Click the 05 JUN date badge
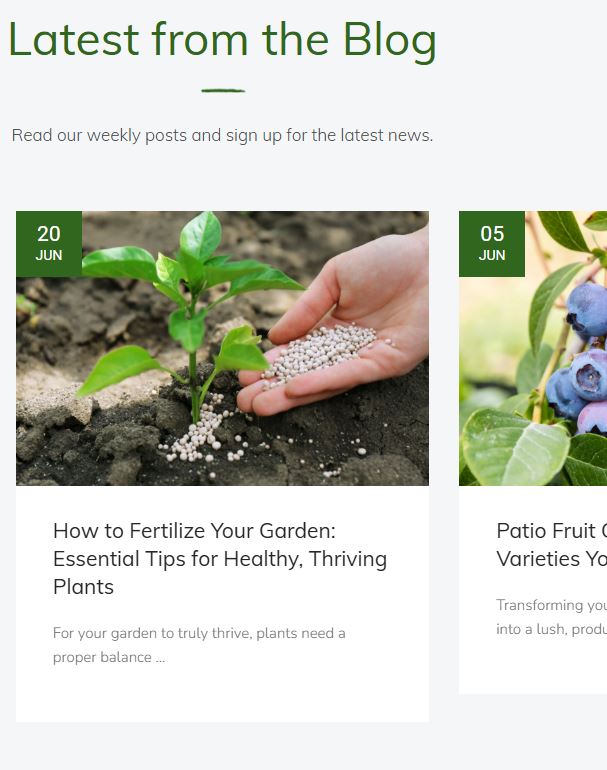The width and height of the screenshot is (607, 770). click(492, 243)
